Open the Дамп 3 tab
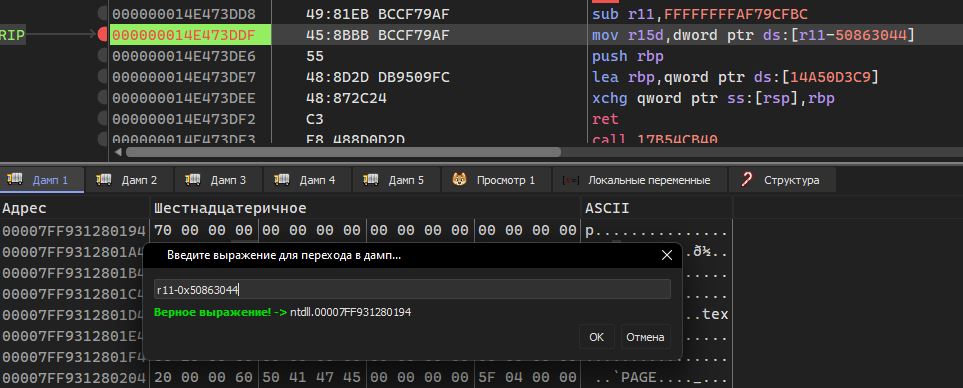 point(219,180)
